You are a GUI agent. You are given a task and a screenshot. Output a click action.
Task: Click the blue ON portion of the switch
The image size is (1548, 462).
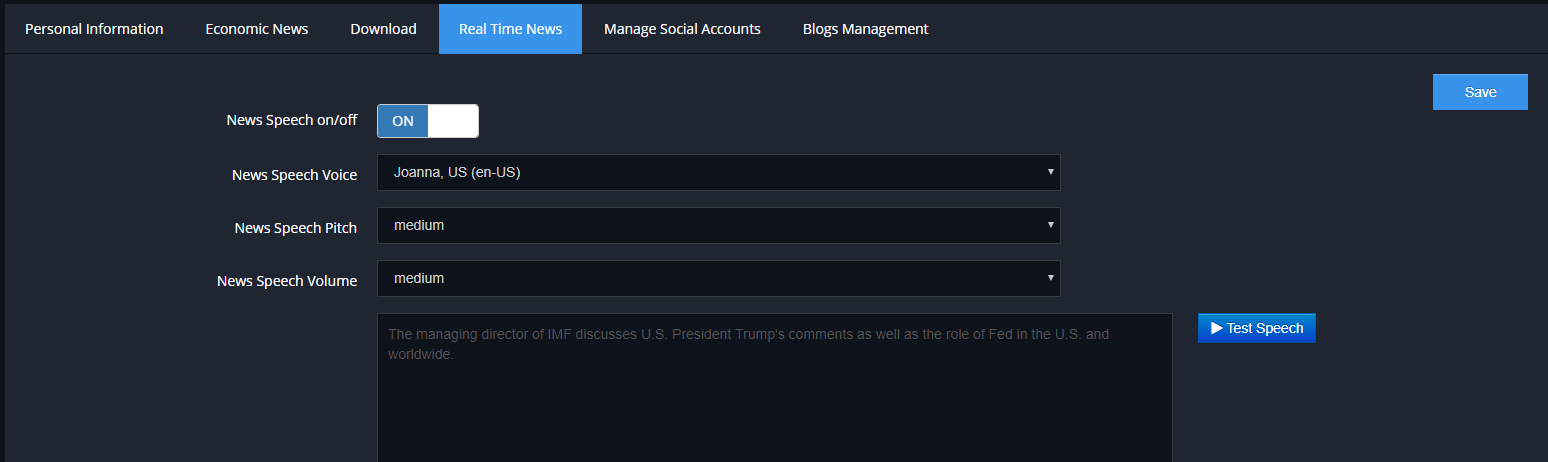point(403,121)
